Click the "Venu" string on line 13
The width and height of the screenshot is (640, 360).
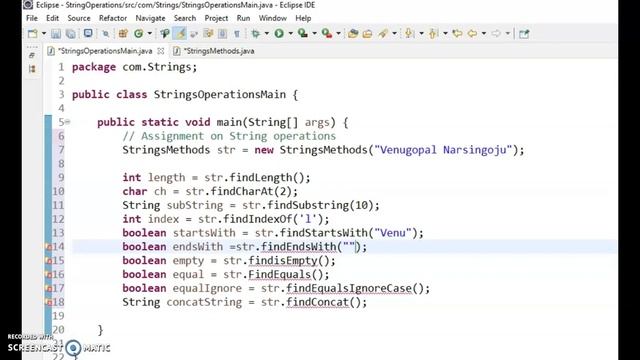pyautogui.click(x=393, y=233)
